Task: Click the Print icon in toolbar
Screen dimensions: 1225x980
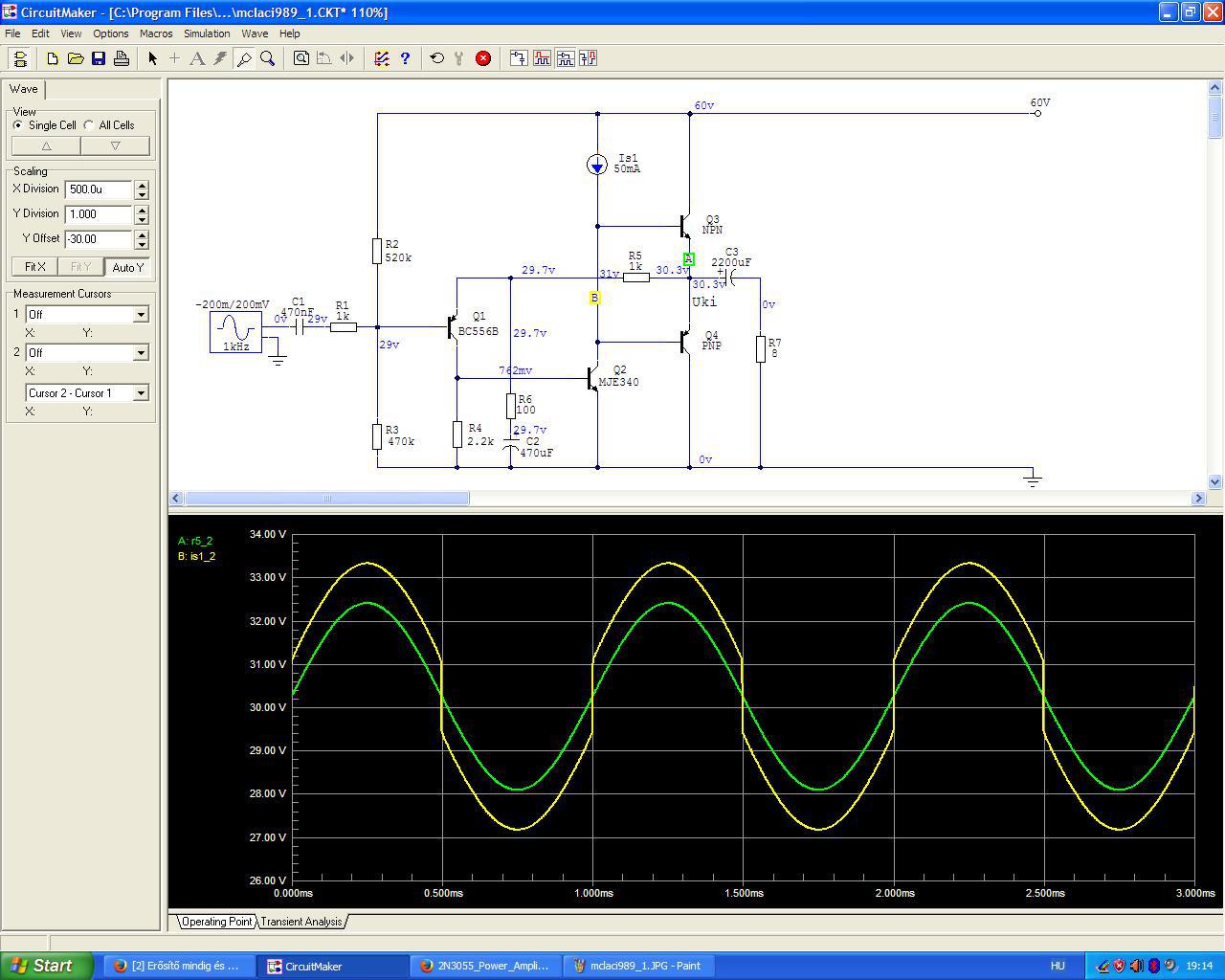Action: point(122,58)
